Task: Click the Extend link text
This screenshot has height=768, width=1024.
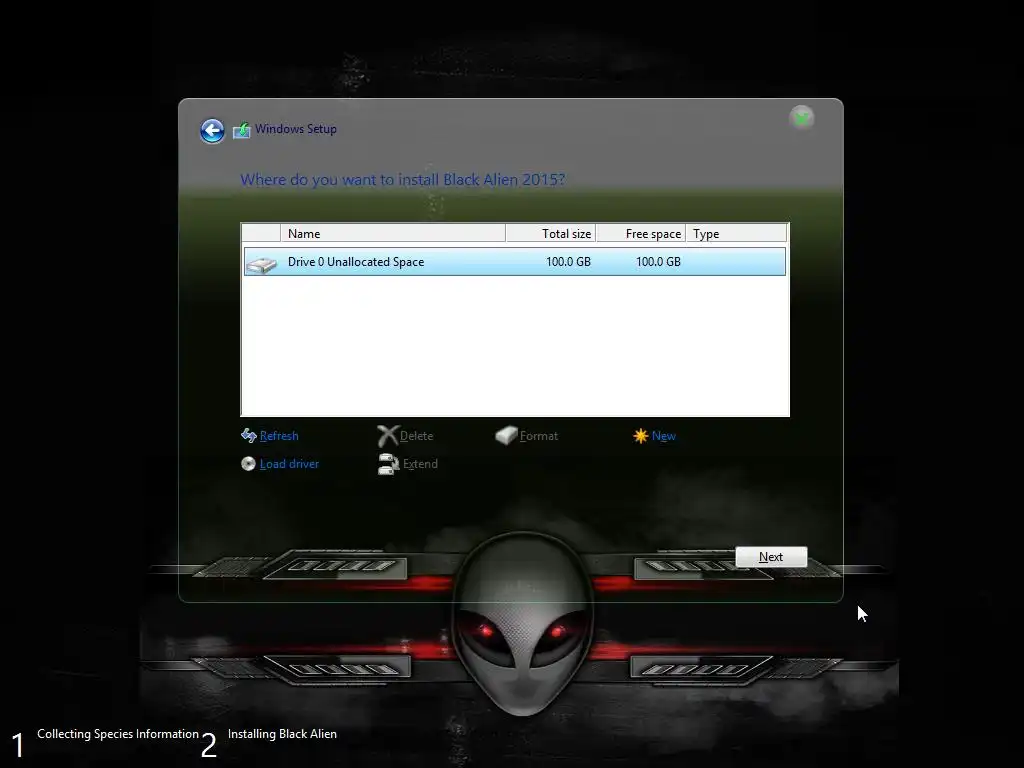Action: coord(420,464)
